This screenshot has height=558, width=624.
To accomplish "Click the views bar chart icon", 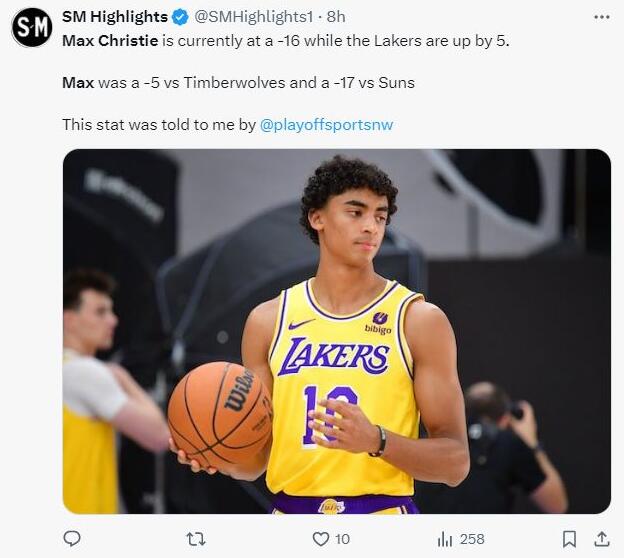I will pos(445,539).
